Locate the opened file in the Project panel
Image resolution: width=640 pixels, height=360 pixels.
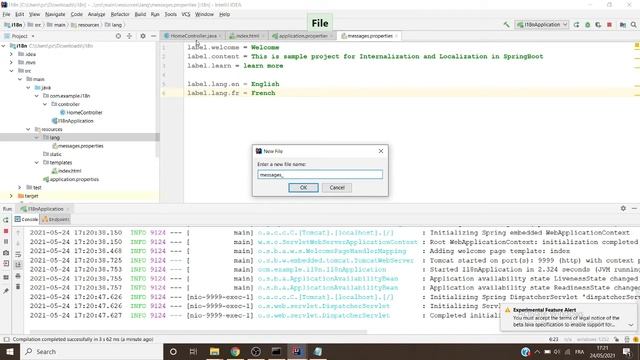(x=118, y=36)
